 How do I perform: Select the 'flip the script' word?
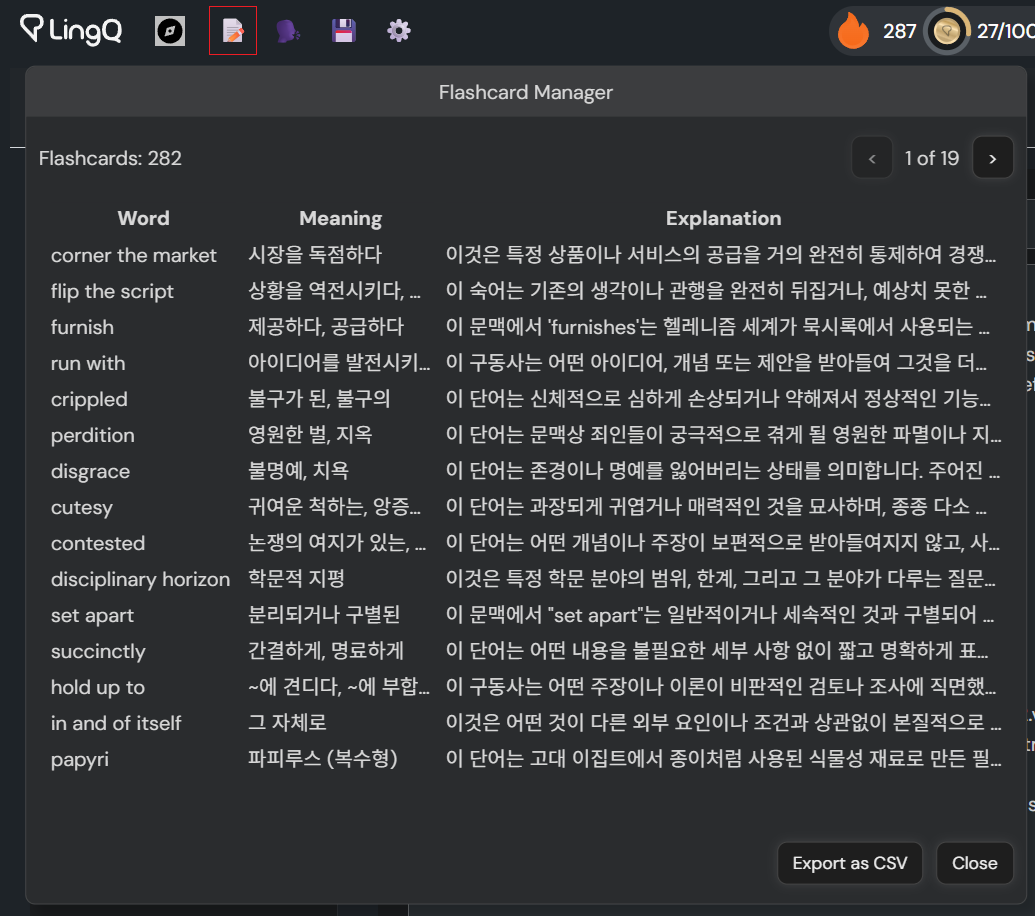point(112,291)
